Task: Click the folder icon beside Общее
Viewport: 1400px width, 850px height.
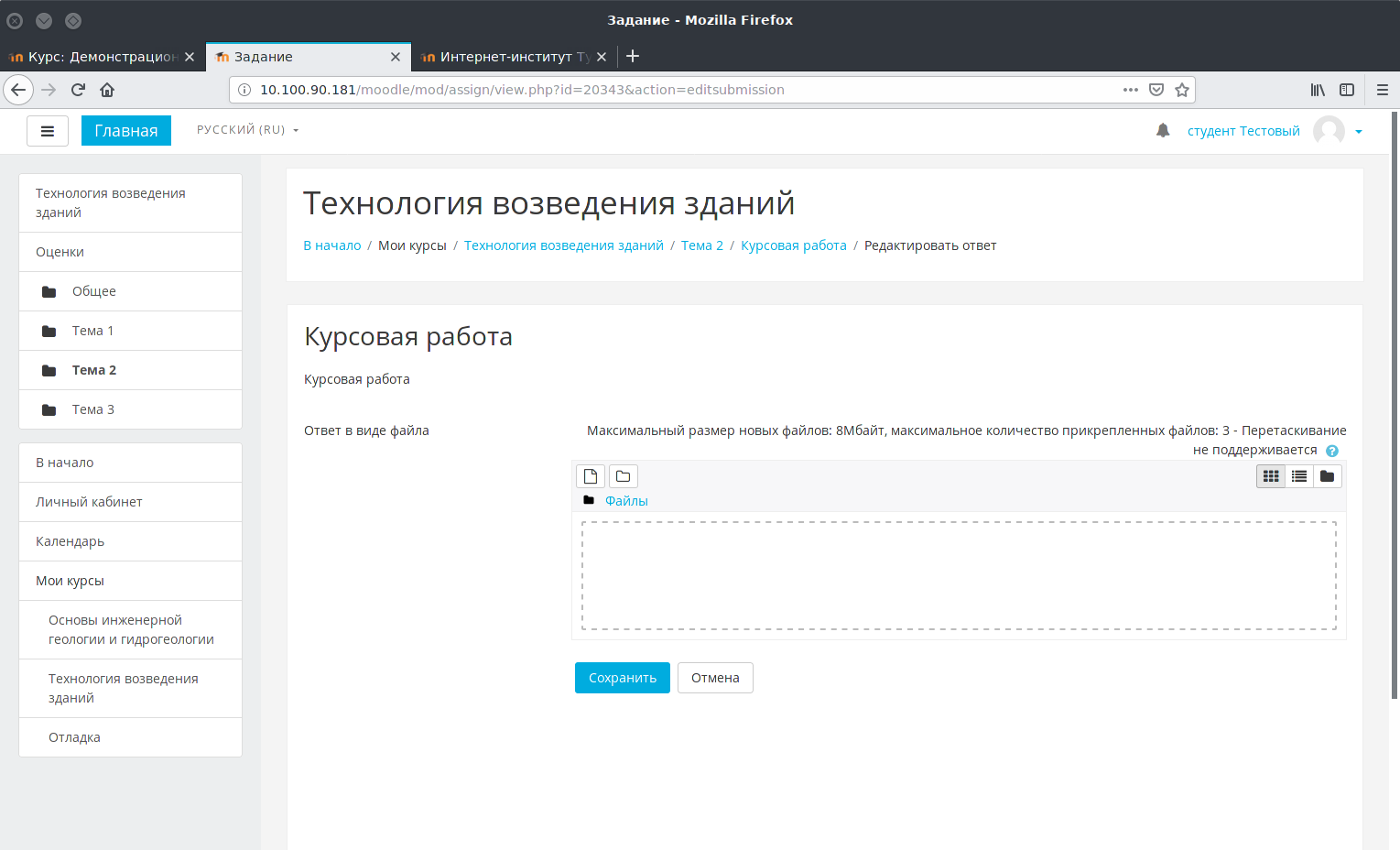Action: coord(49,291)
